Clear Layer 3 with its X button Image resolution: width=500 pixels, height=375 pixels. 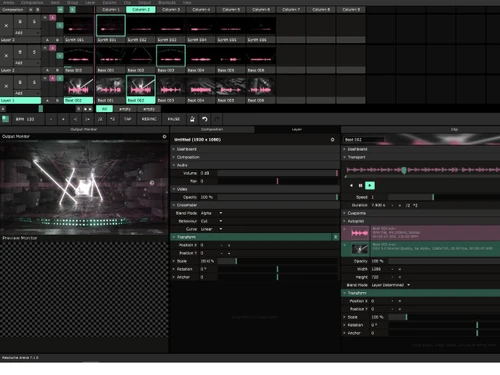coord(6,25)
